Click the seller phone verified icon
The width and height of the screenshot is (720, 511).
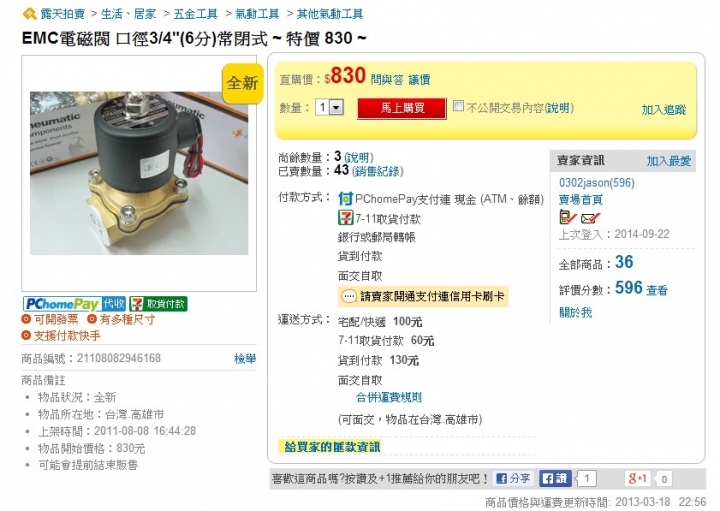coord(568,217)
